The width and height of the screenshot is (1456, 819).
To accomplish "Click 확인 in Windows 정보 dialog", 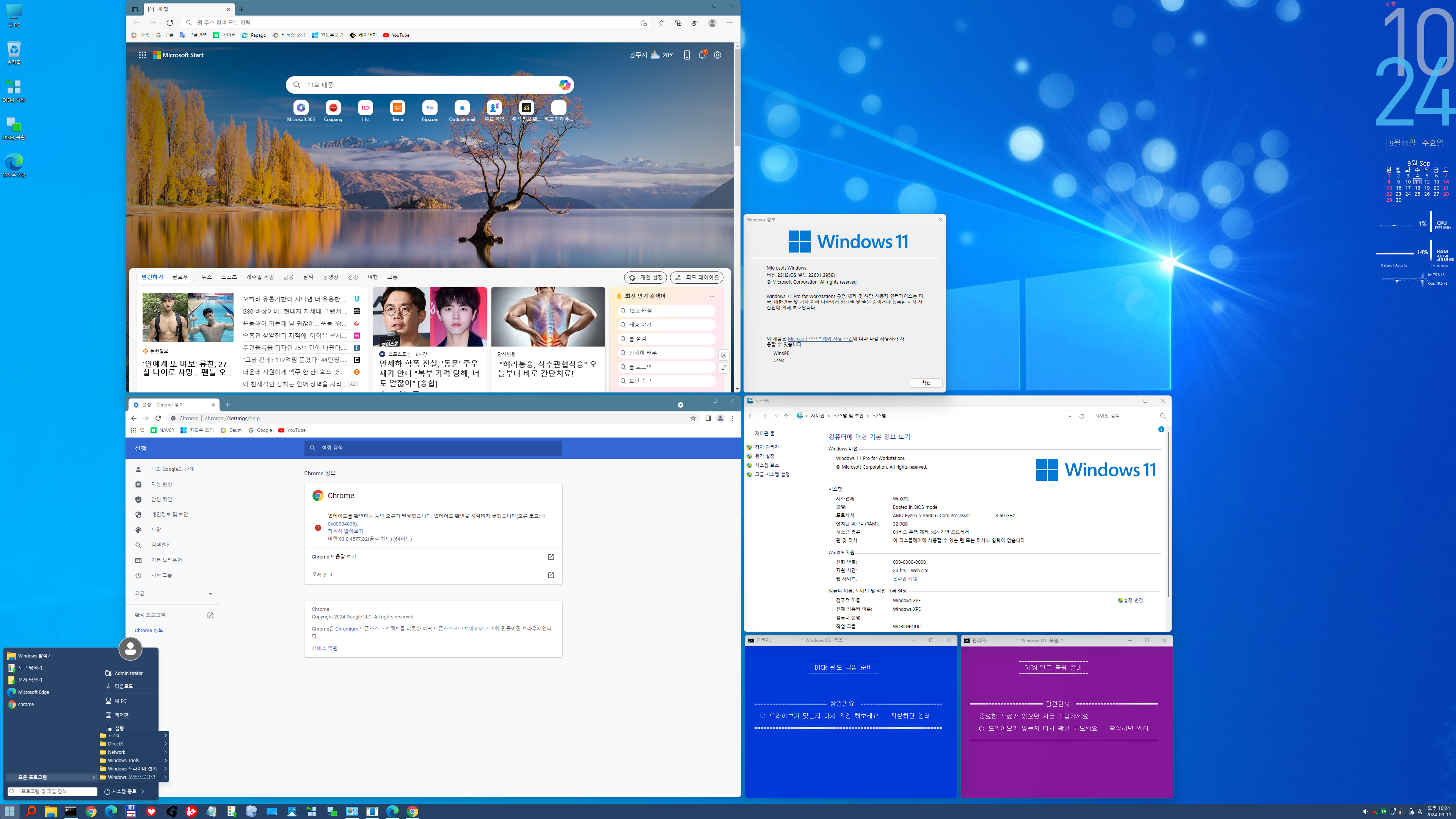I will pos(926,383).
